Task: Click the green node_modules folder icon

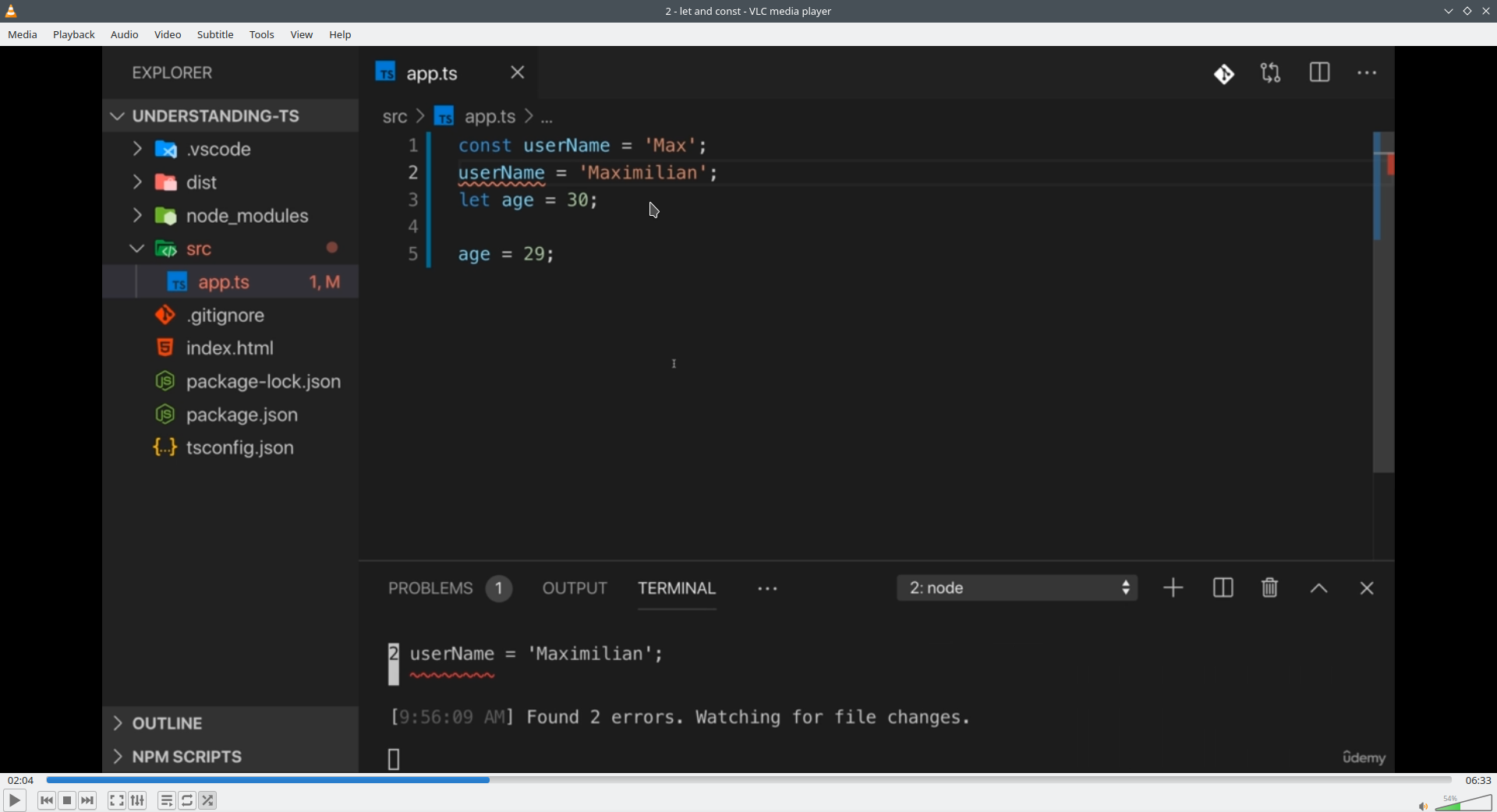Action: tap(166, 216)
